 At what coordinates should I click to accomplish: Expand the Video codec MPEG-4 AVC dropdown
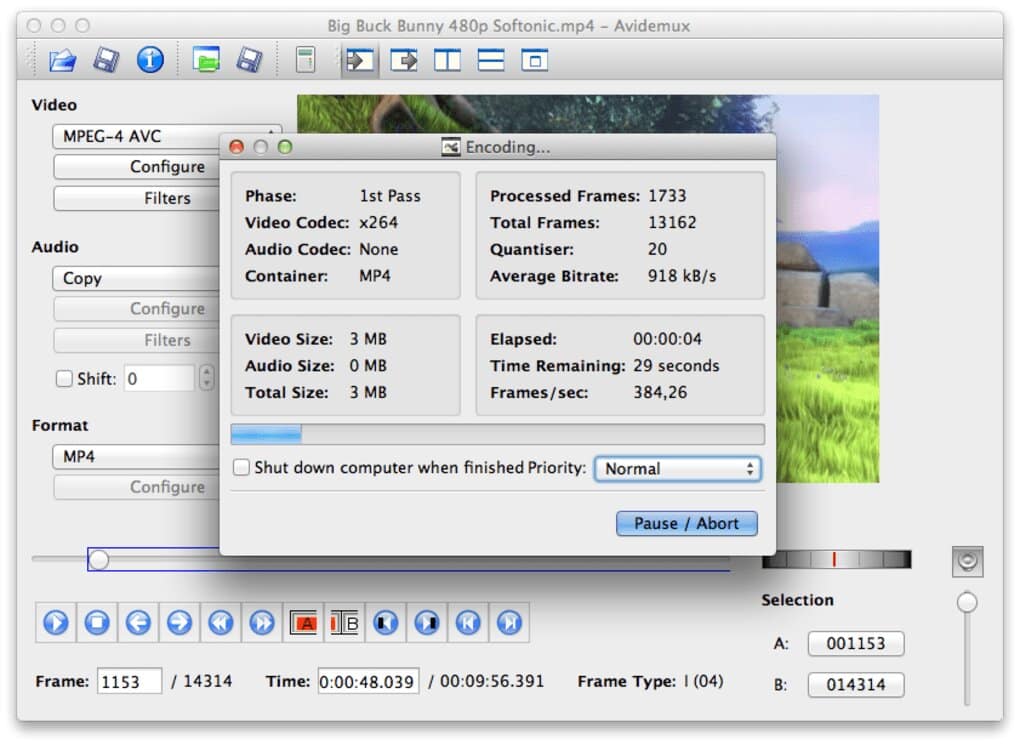pyautogui.click(x=140, y=137)
